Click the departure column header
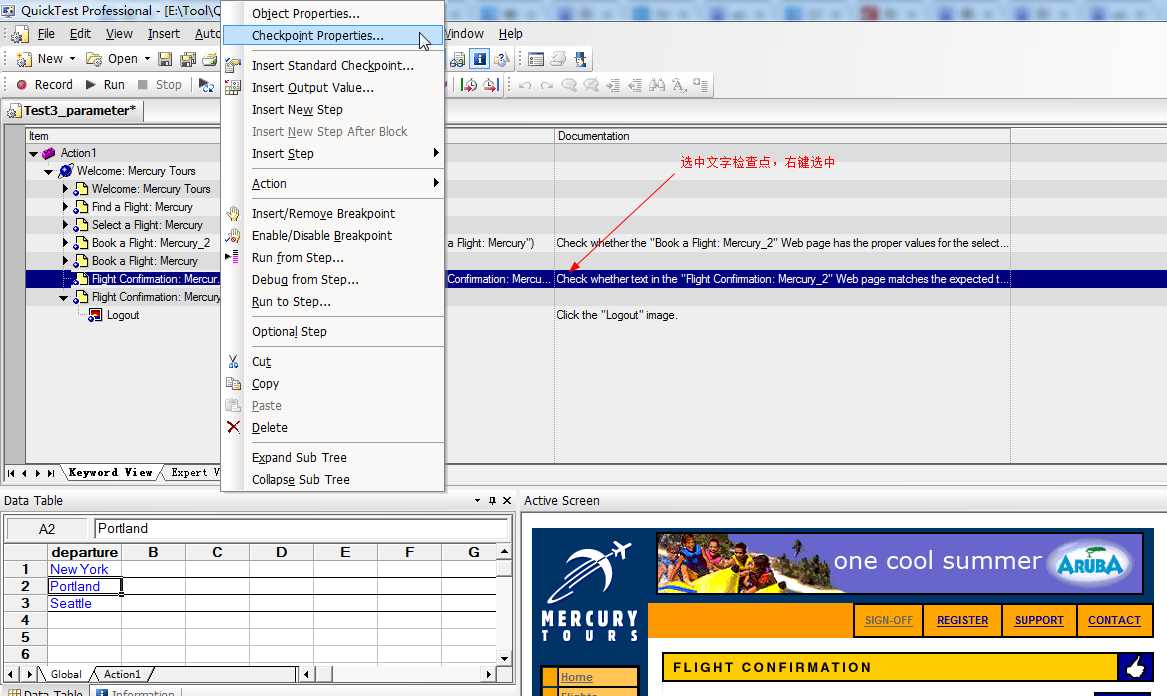The width and height of the screenshot is (1167, 696). pyautogui.click(x=84, y=552)
